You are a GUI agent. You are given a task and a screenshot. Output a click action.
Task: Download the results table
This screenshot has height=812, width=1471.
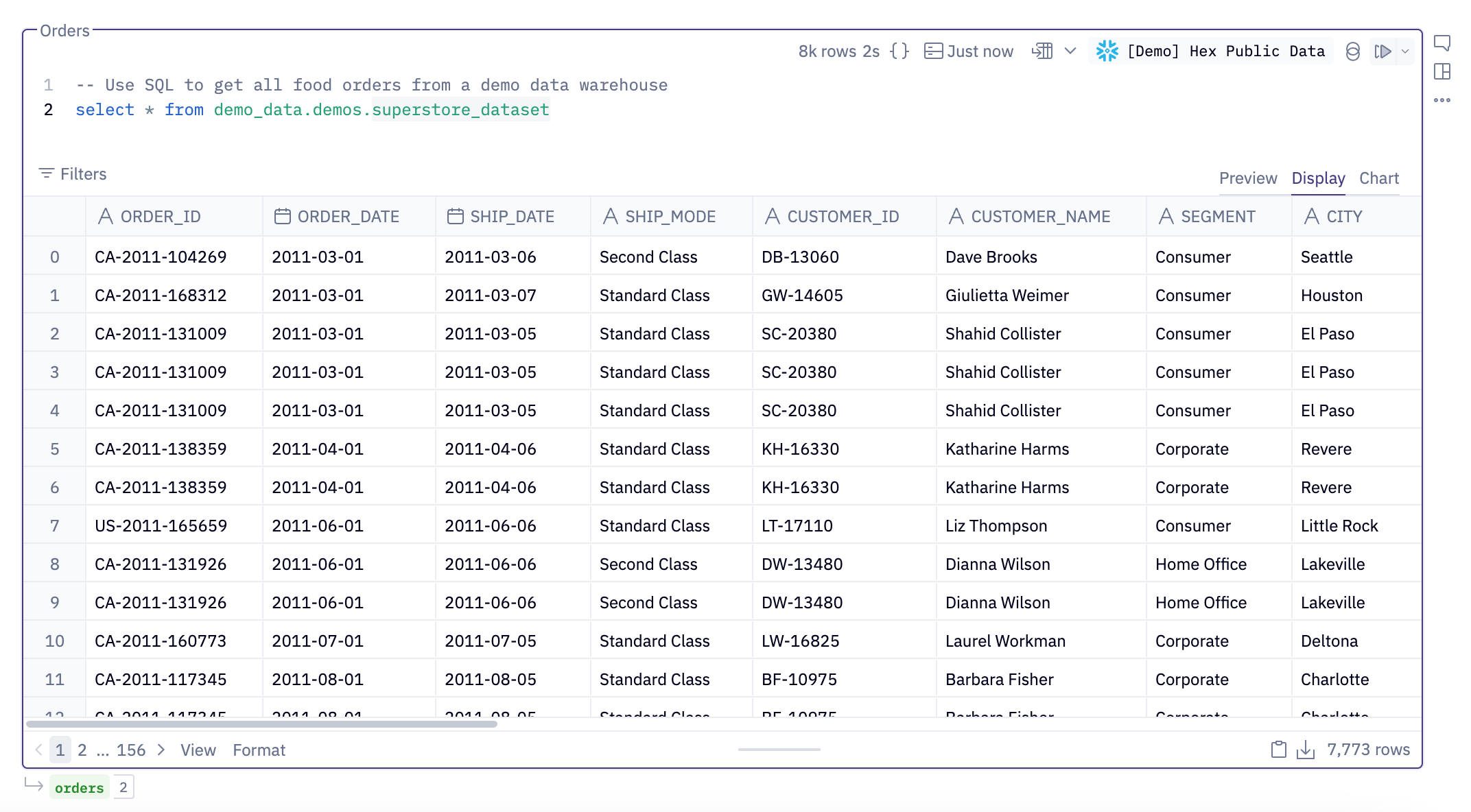(1306, 750)
